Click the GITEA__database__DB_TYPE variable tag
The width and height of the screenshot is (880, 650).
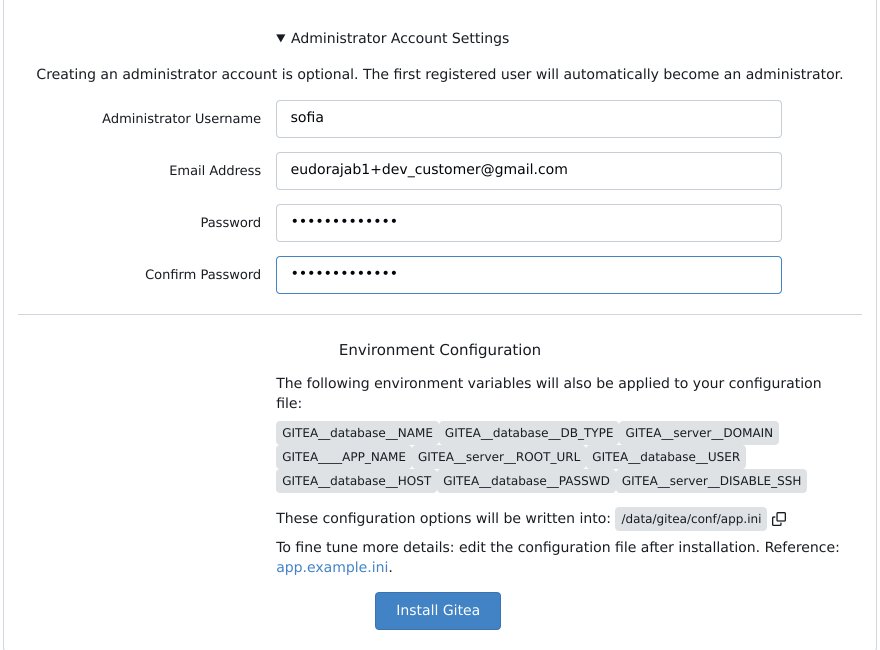529,433
